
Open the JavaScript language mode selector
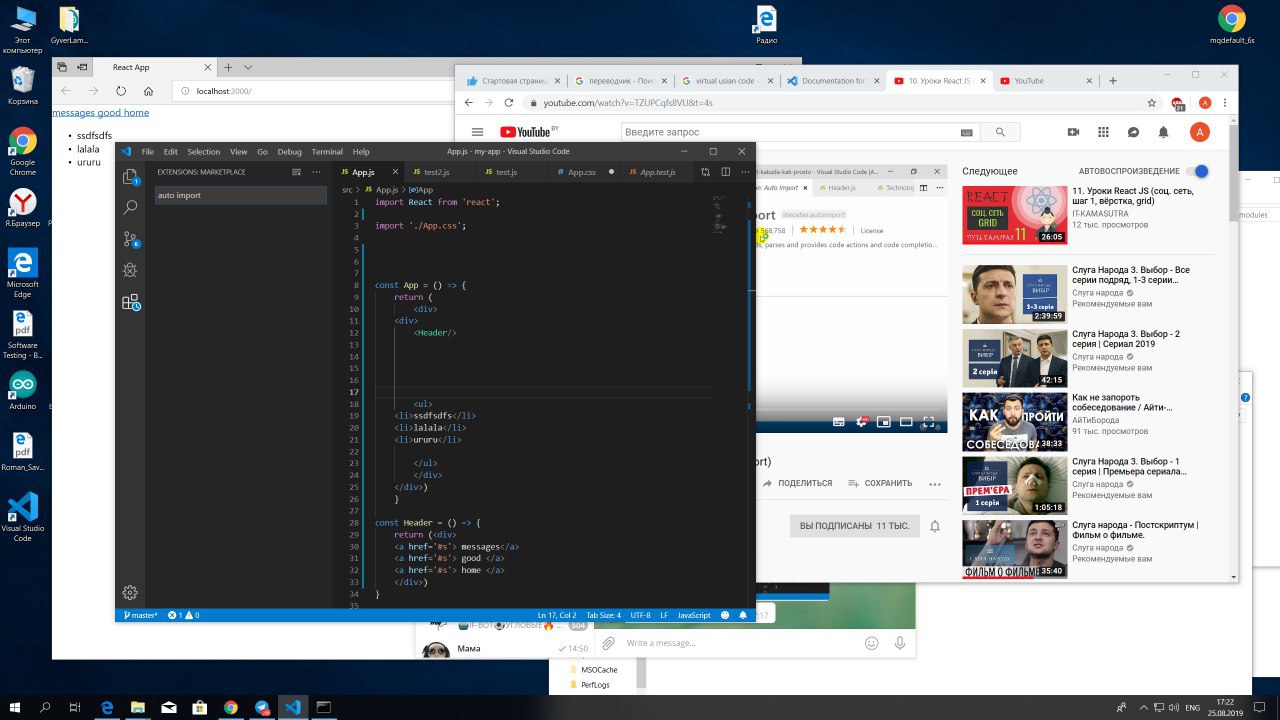pyautogui.click(x=694, y=615)
